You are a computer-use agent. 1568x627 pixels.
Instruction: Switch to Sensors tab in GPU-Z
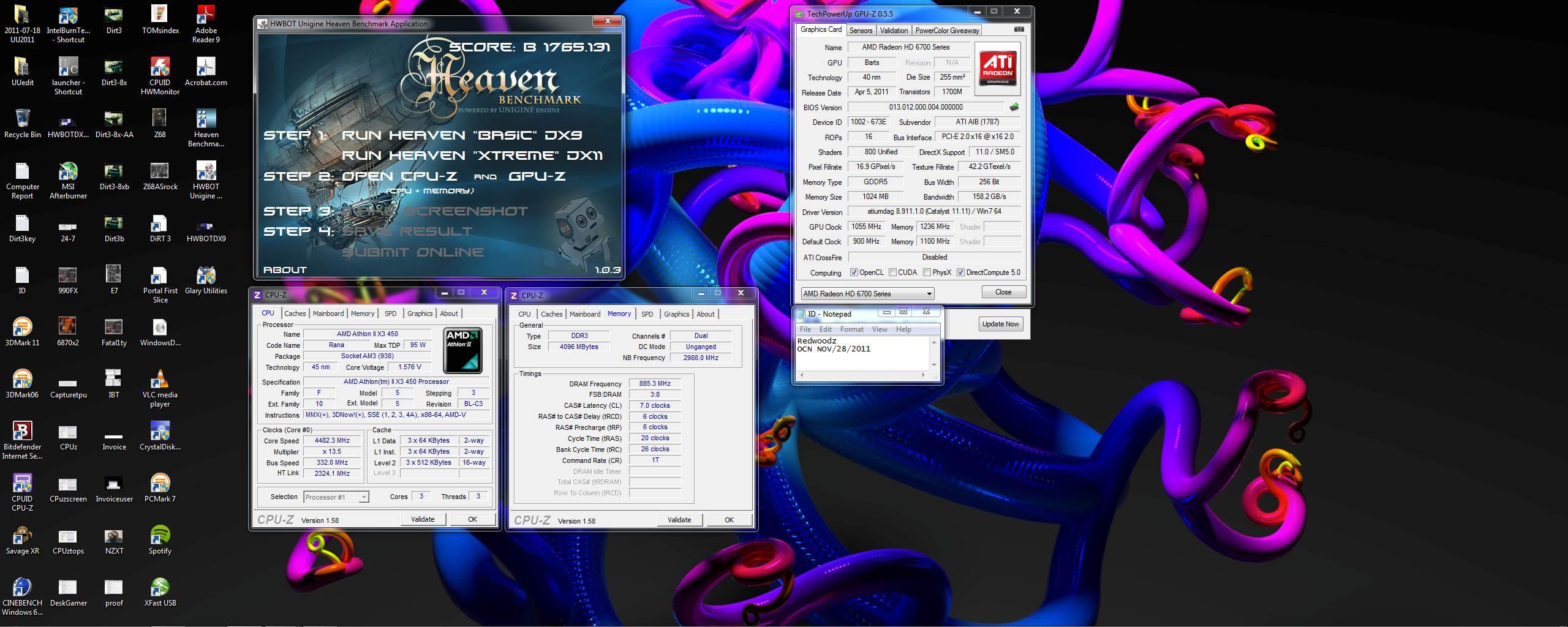coord(861,31)
